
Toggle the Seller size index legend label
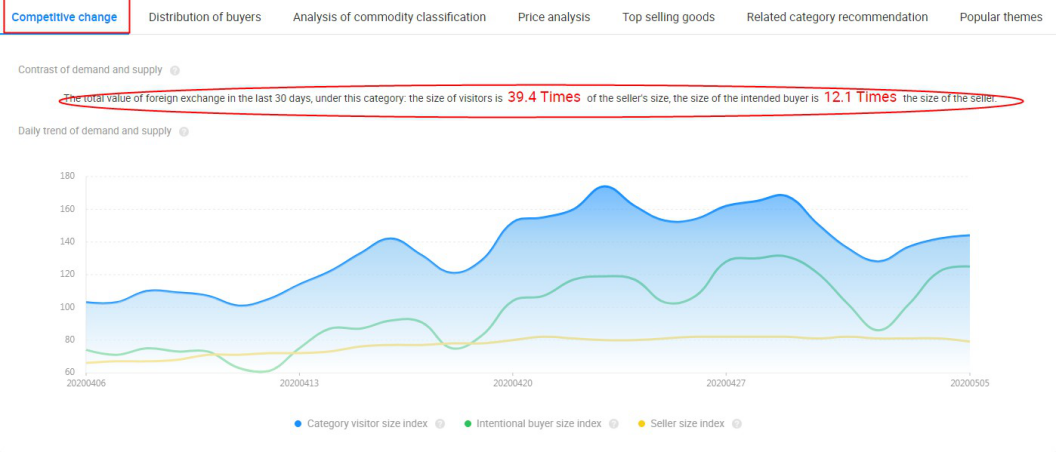pyautogui.click(x=687, y=424)
